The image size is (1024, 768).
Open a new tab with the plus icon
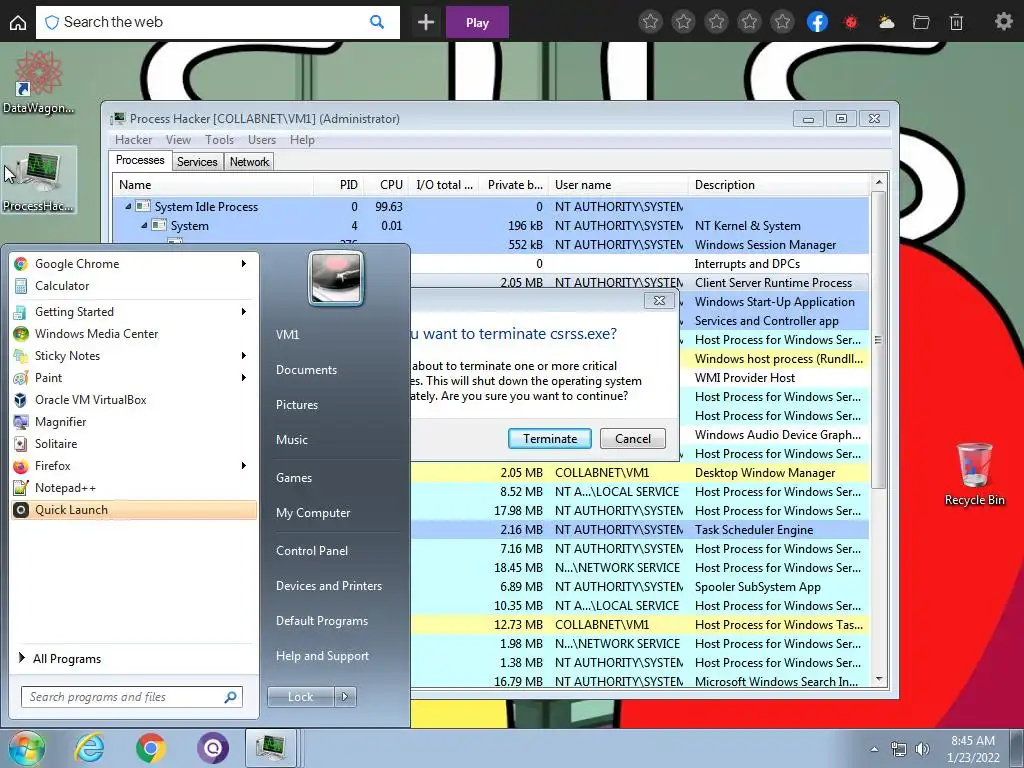click(426, 23)
